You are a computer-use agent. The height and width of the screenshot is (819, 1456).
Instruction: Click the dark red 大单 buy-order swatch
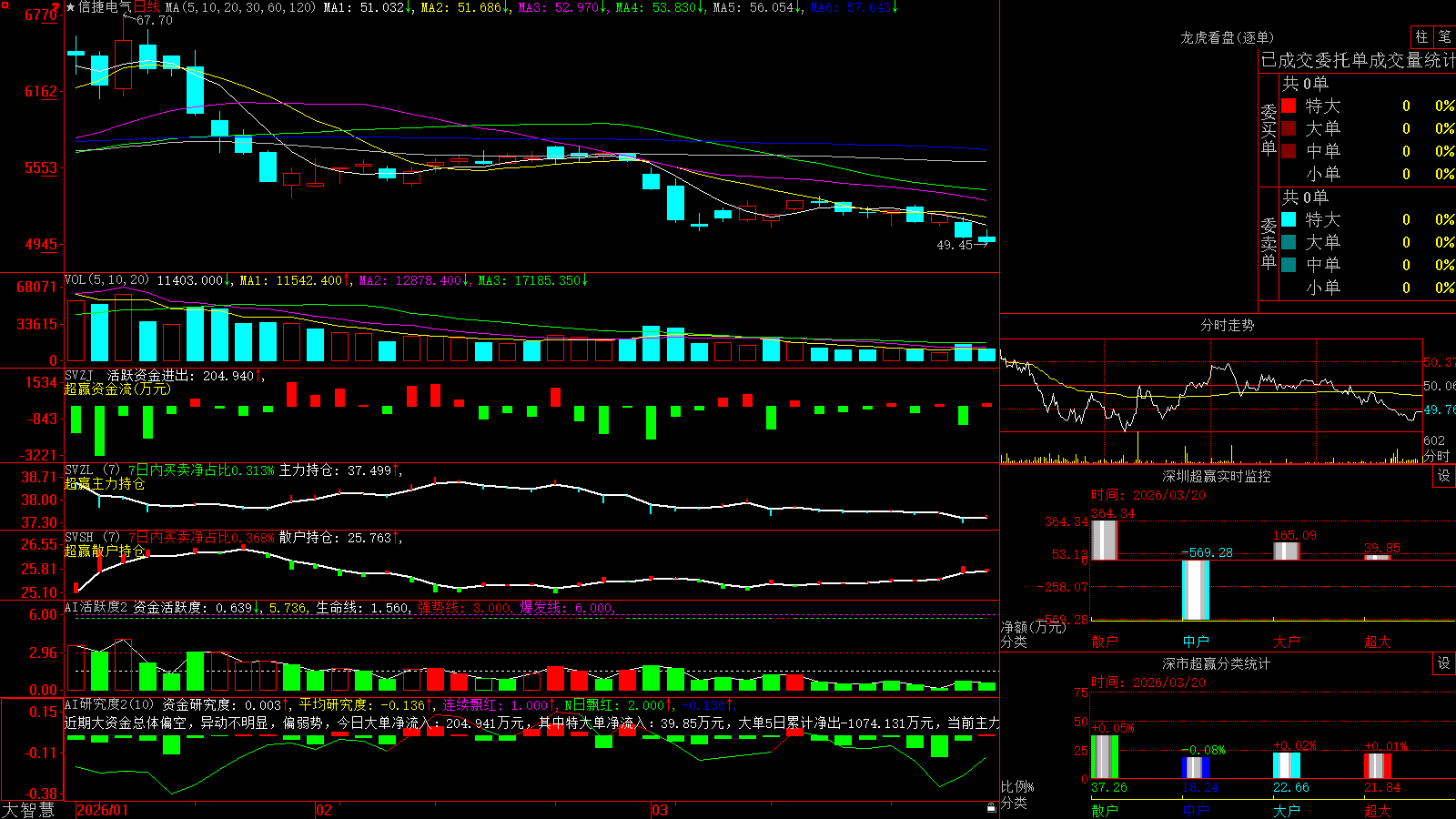pyautogui.click(x=1289, y=128)
